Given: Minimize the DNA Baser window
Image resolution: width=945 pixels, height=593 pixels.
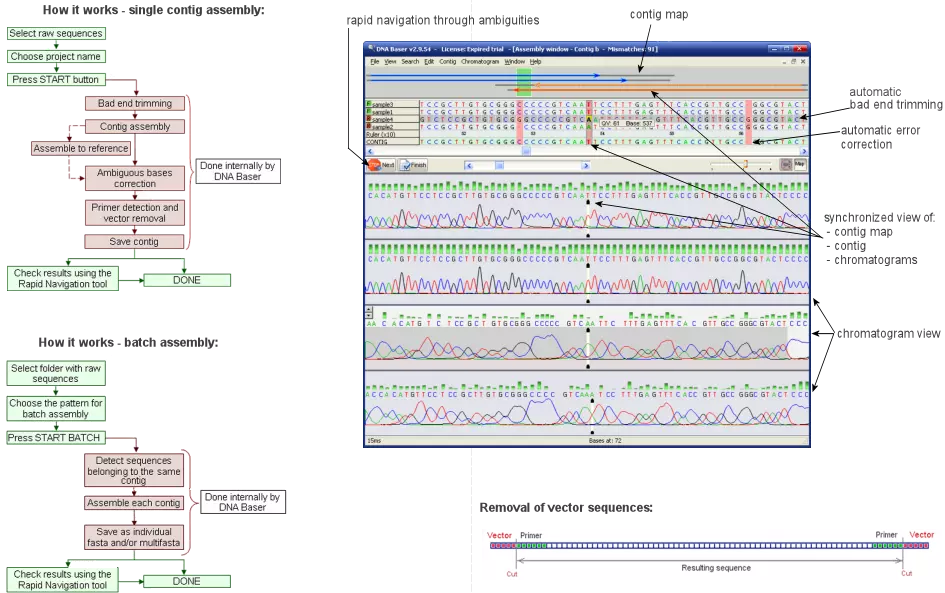Looking at the screenshot, I should [x=775, y=49].
